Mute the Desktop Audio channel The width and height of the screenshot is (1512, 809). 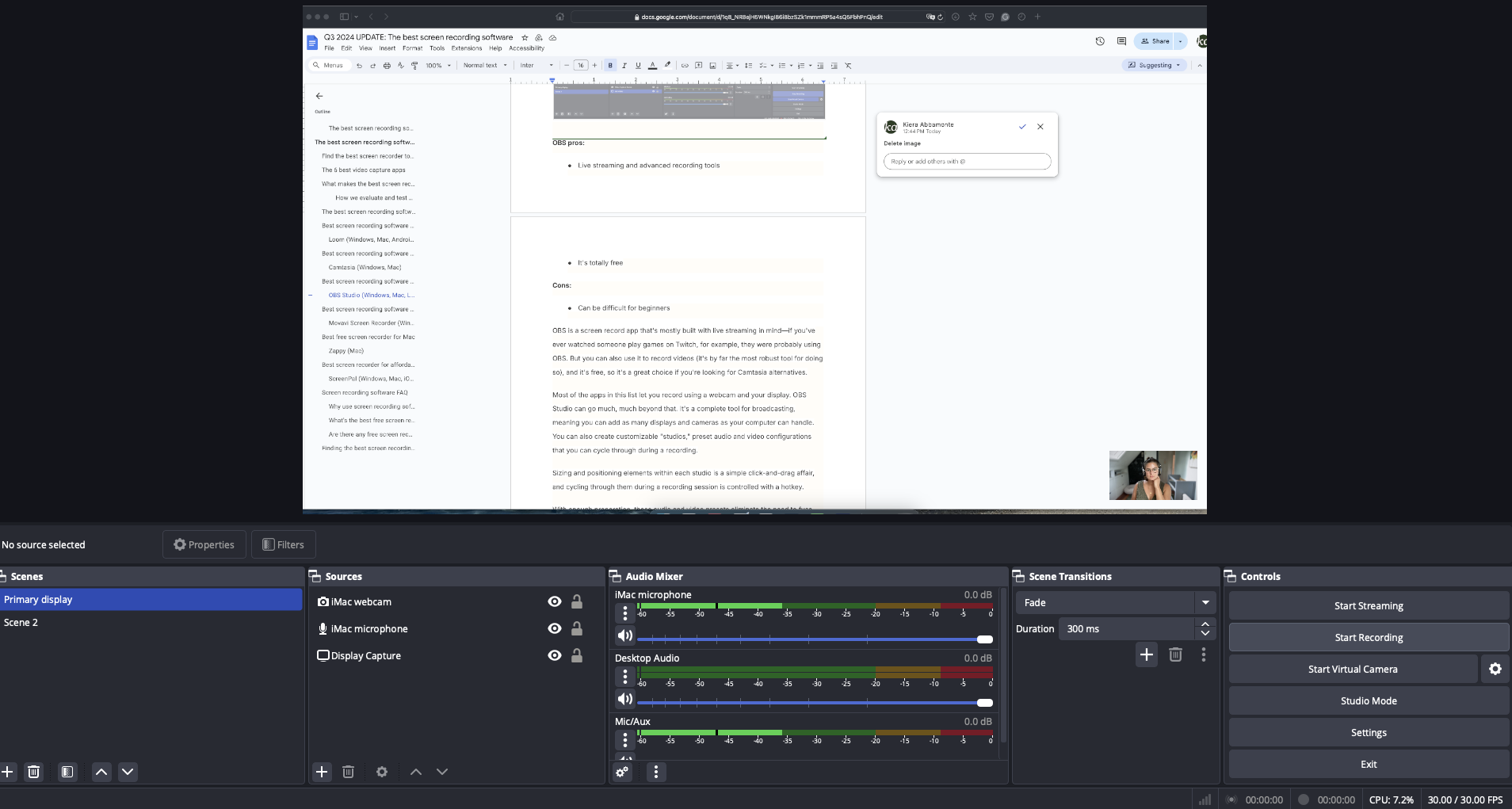pos(625,699)
